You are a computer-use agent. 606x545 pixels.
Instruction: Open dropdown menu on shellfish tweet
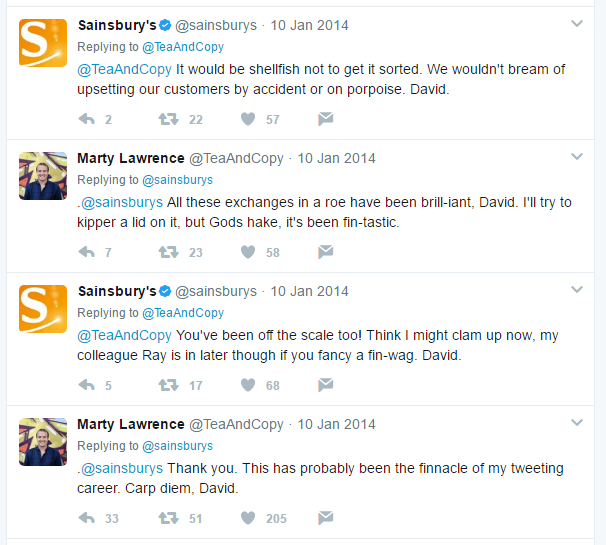point(577,23)
